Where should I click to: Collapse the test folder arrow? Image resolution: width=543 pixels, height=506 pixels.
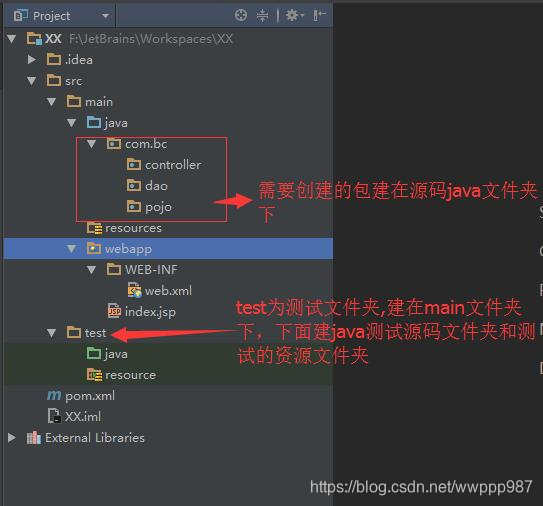click(51, 333)
